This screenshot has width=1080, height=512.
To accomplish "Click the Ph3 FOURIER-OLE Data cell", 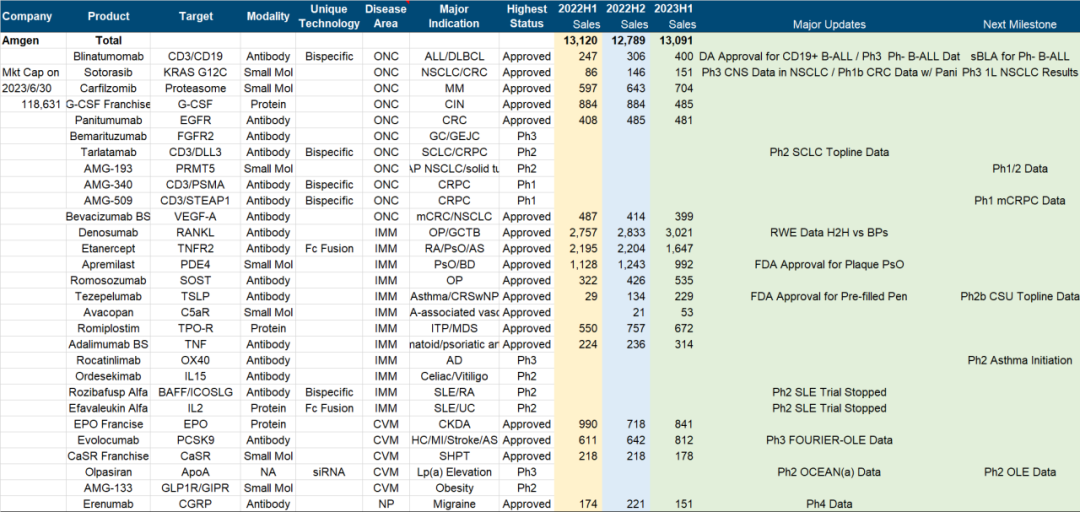I will [x=829, y=440].
